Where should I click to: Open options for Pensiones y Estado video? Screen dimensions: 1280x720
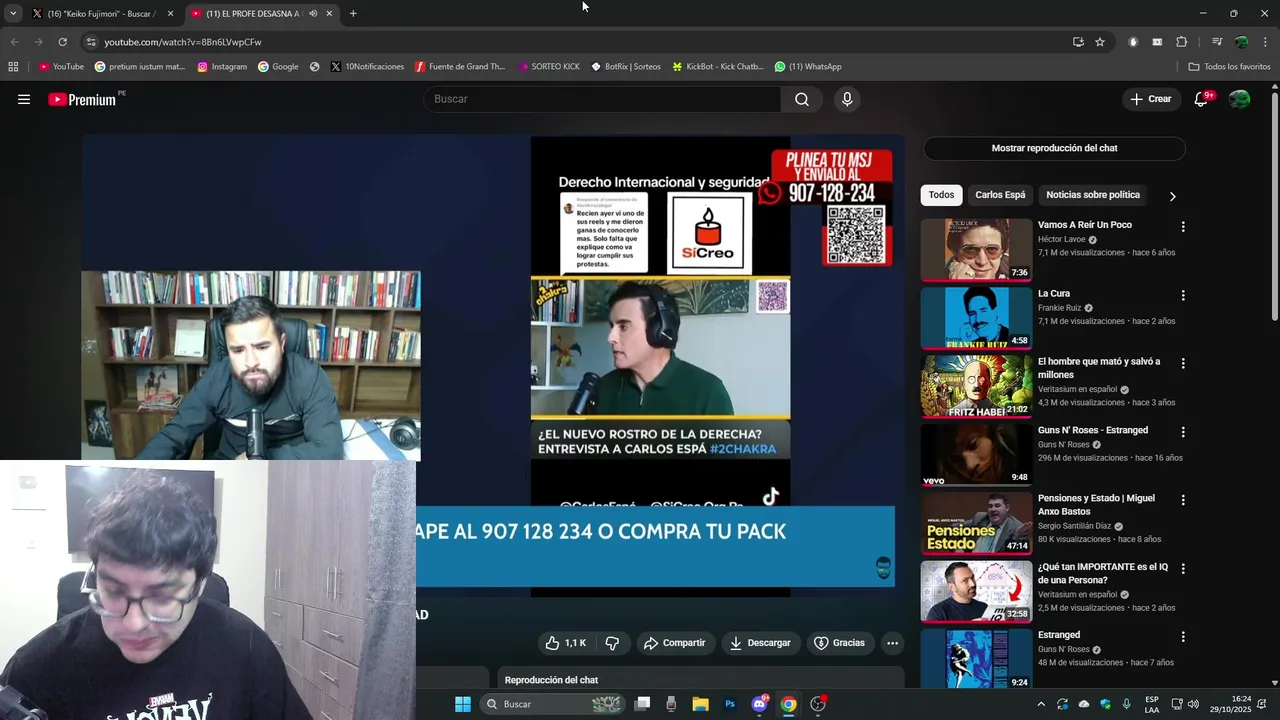1183,500
